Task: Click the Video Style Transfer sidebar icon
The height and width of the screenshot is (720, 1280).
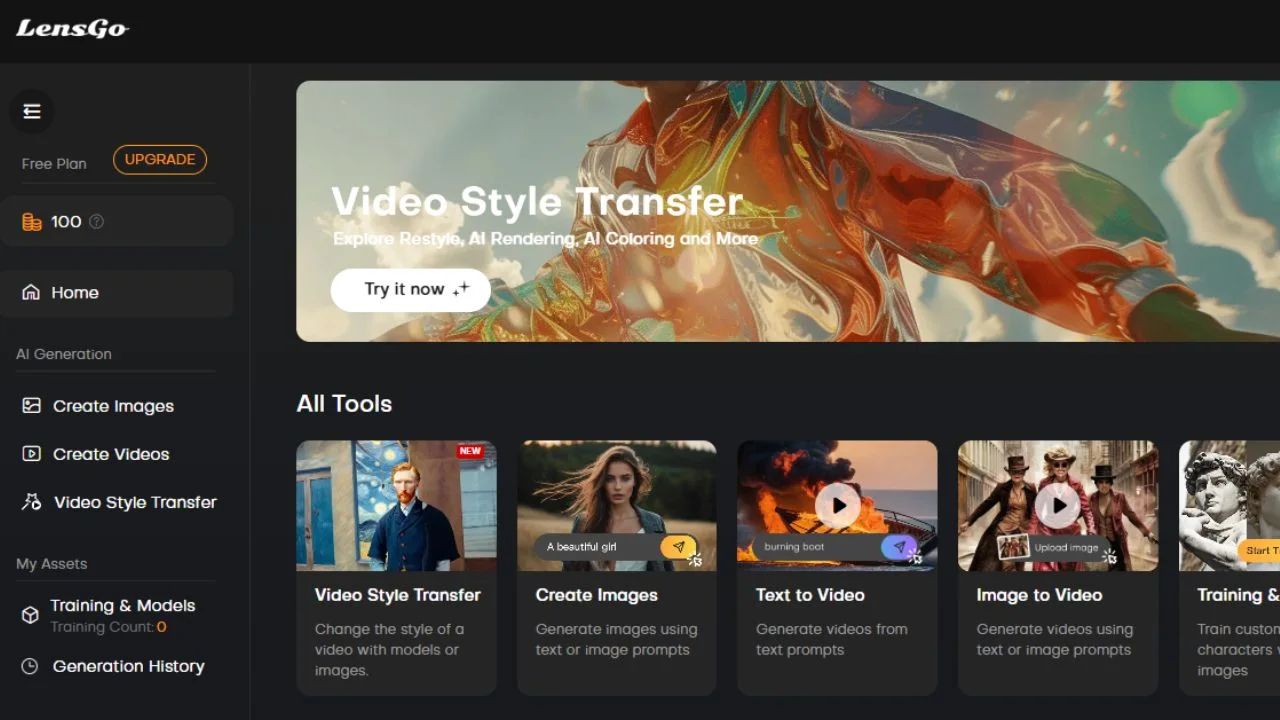Action: tap(32, 502)
